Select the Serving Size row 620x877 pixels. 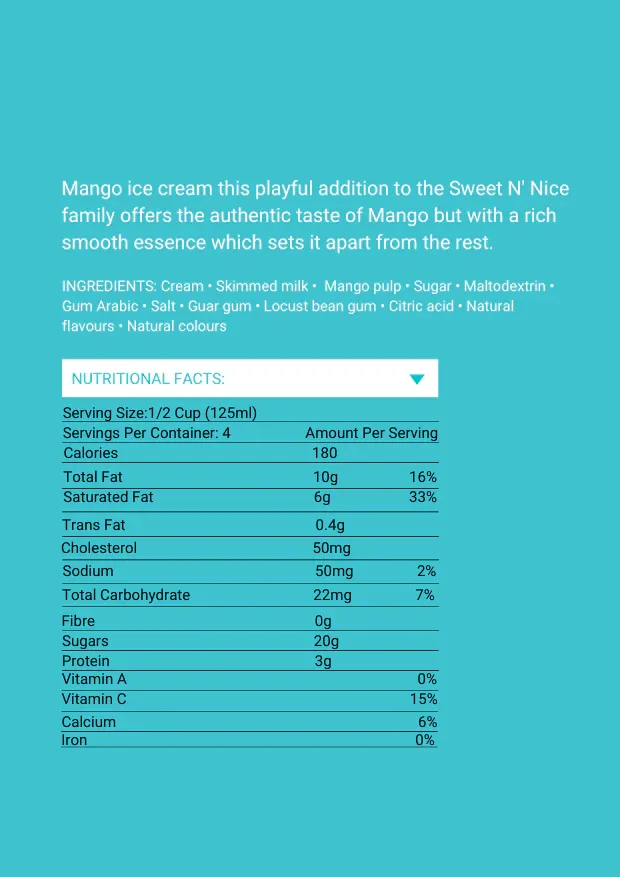click(250, 413)
